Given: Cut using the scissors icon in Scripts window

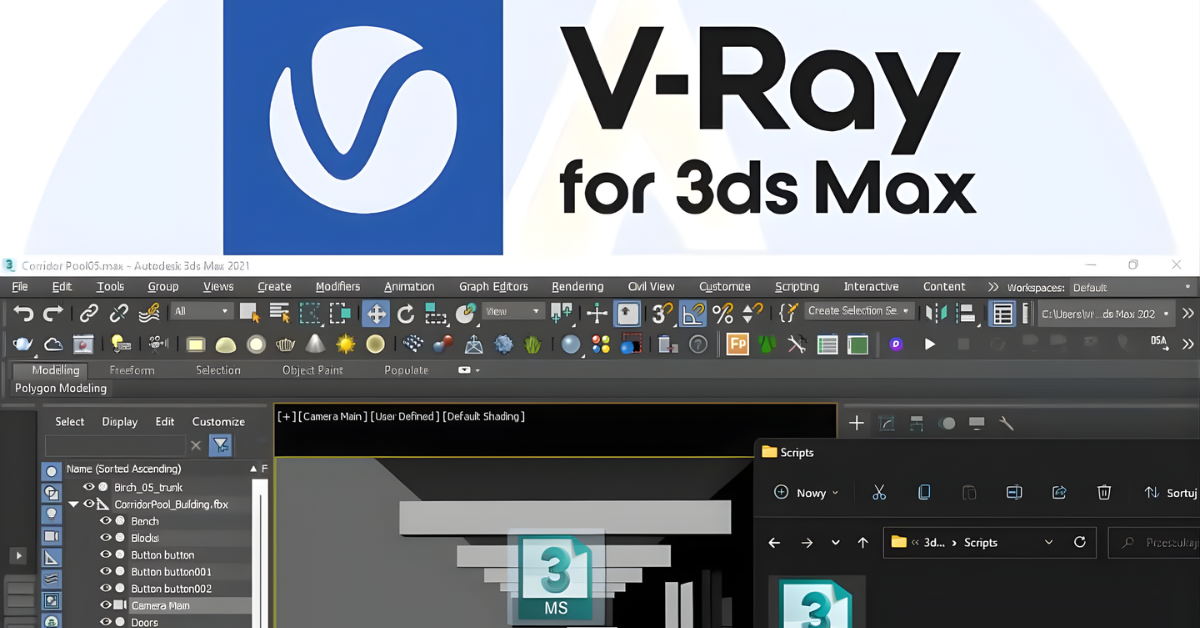Looking at the screenshot, I should (879, 492).
